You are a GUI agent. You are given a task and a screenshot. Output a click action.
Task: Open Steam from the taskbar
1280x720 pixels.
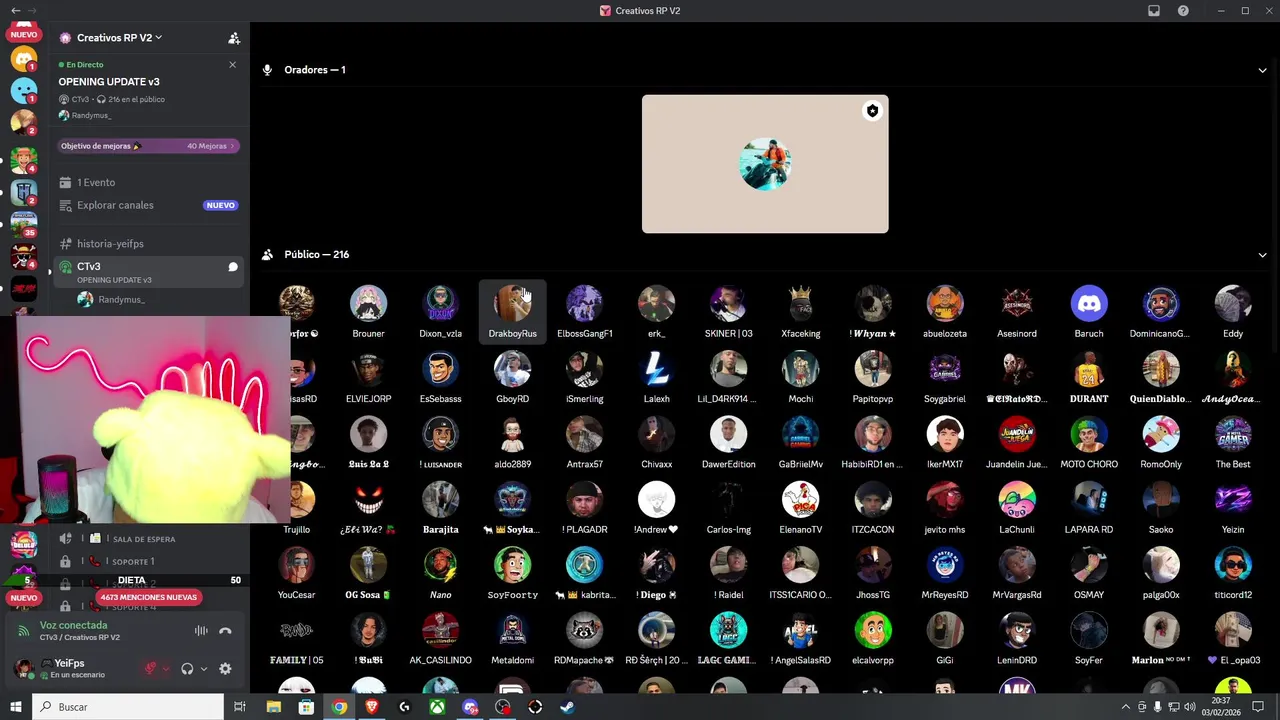pyautogui.click(x=567, y=707)
